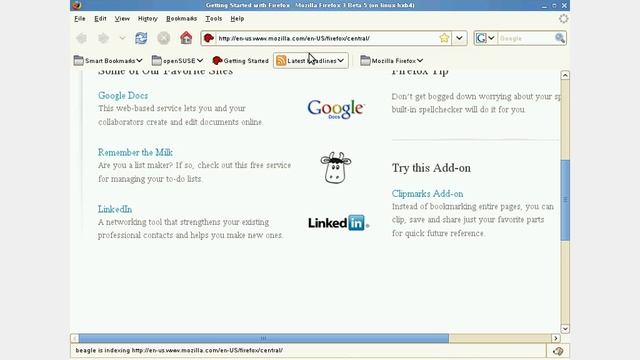Click the Back navigation arrow
This screenshot has height=360, width=640.
click(82, 38)
